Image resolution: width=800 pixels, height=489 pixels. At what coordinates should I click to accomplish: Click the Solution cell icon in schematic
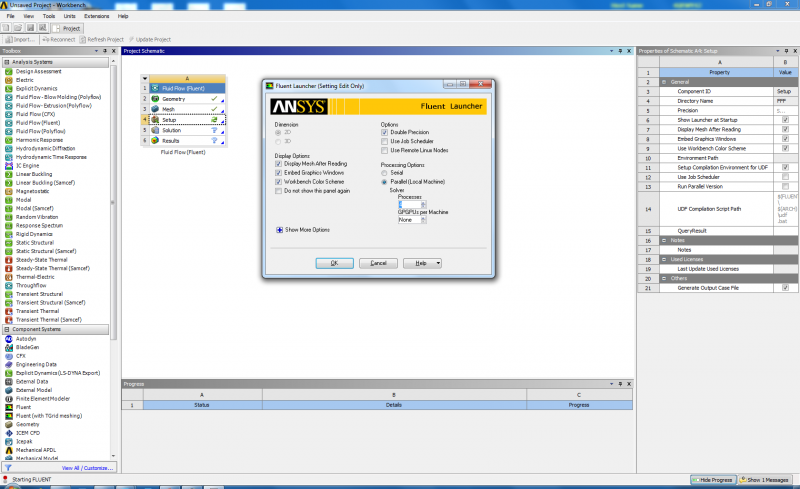point(155,130)
